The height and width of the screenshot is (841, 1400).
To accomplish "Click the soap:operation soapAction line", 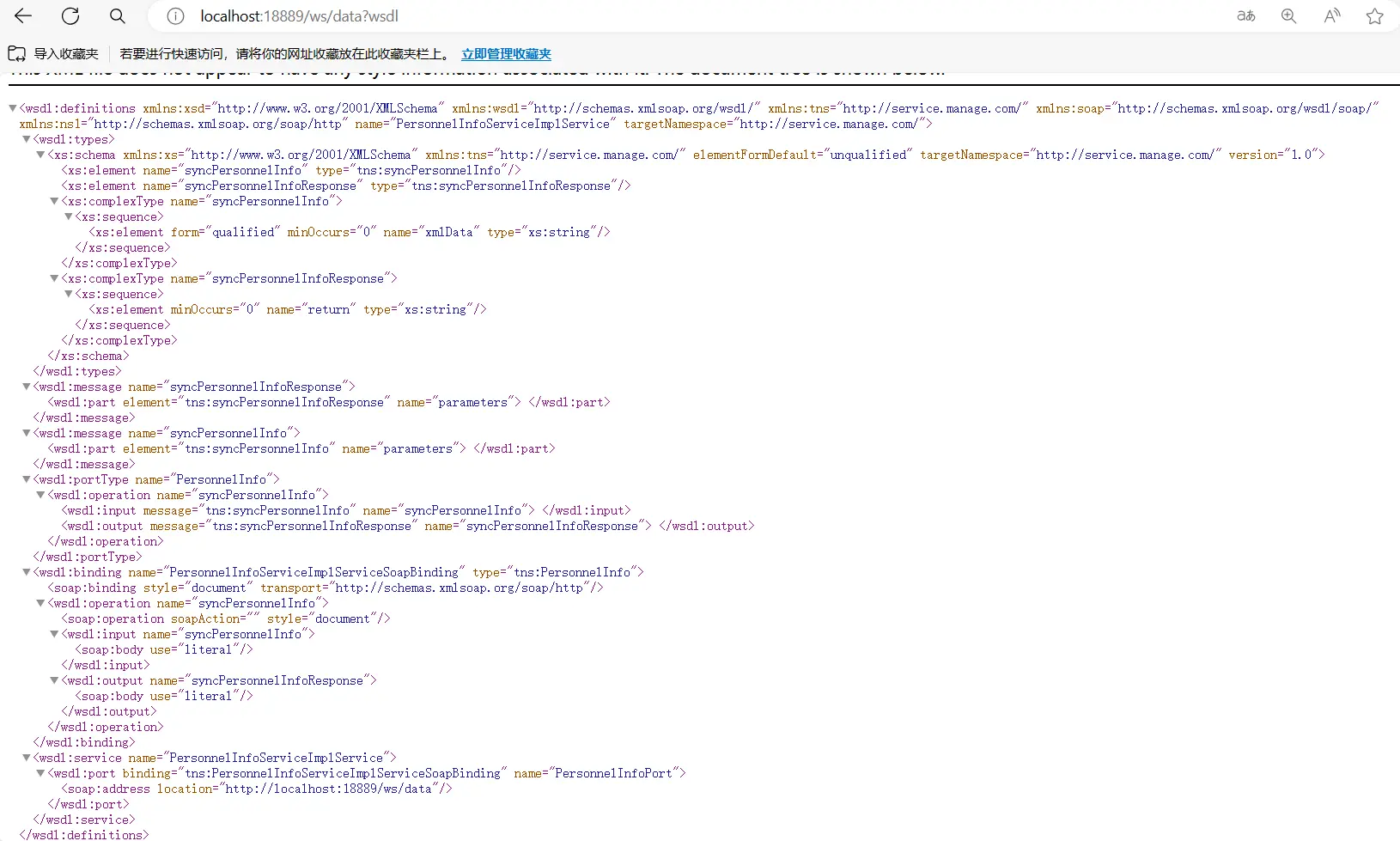I will click(x=225, y=619).
